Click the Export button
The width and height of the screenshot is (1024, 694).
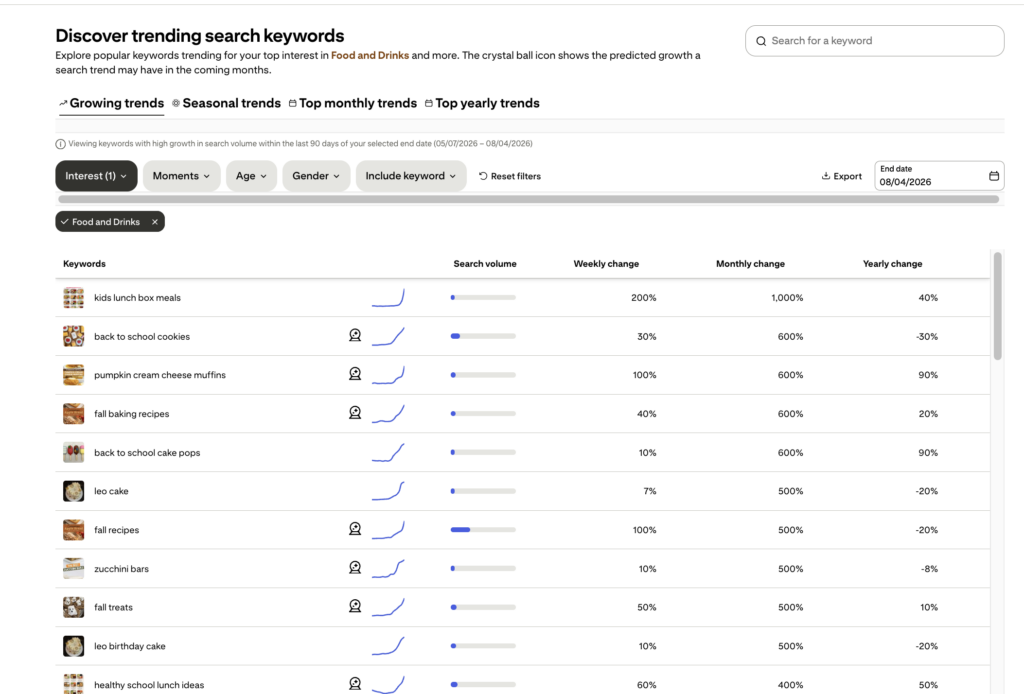click(841, 176)
